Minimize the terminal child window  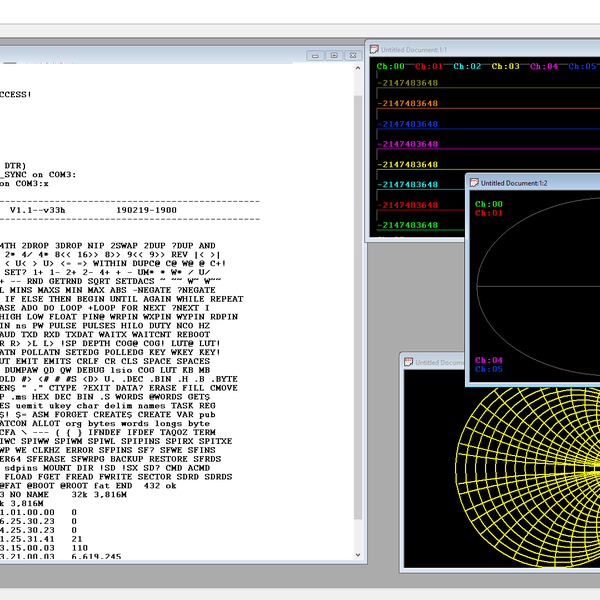[315, 55]
